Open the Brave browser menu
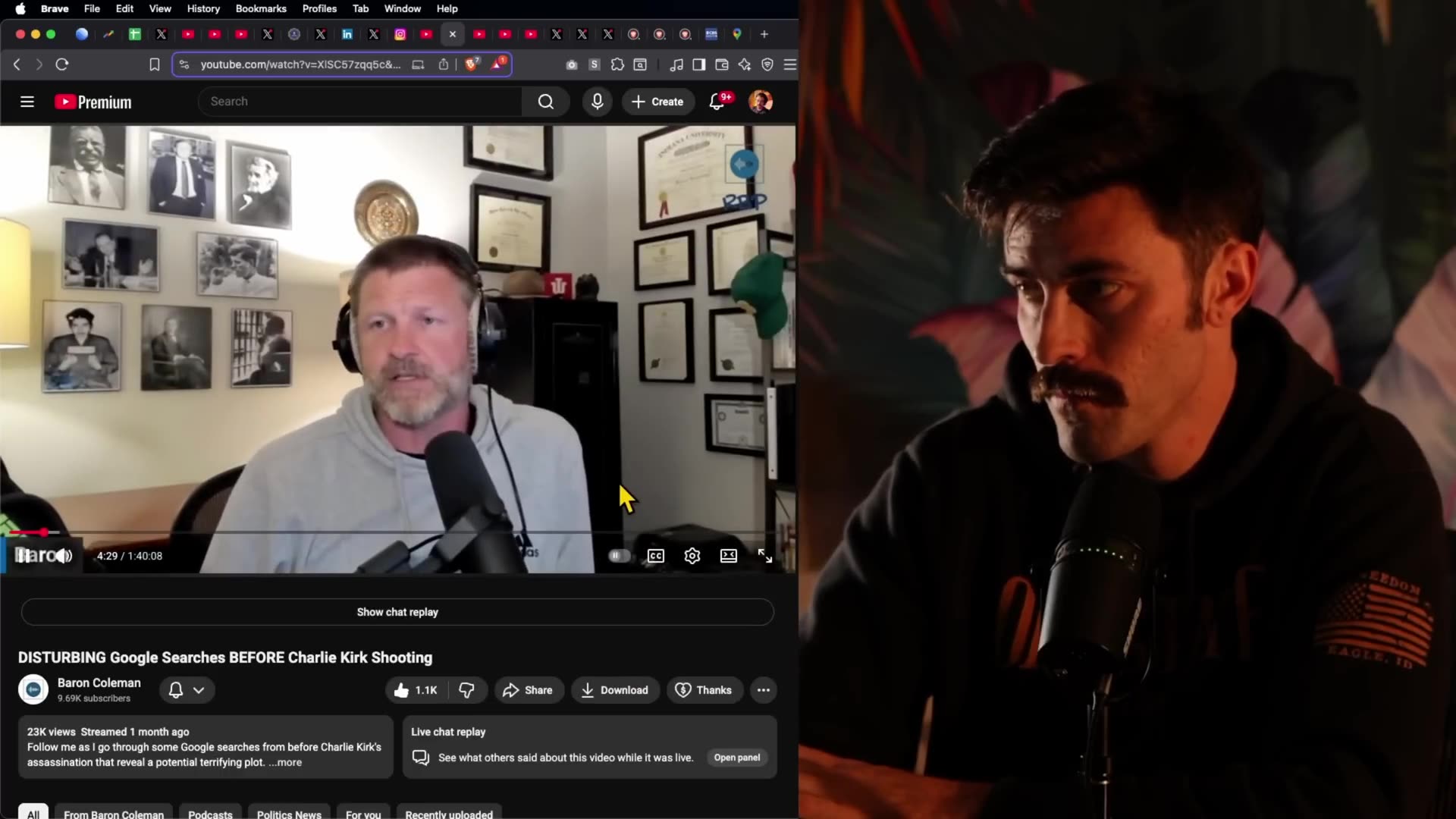 click(791, 64)
